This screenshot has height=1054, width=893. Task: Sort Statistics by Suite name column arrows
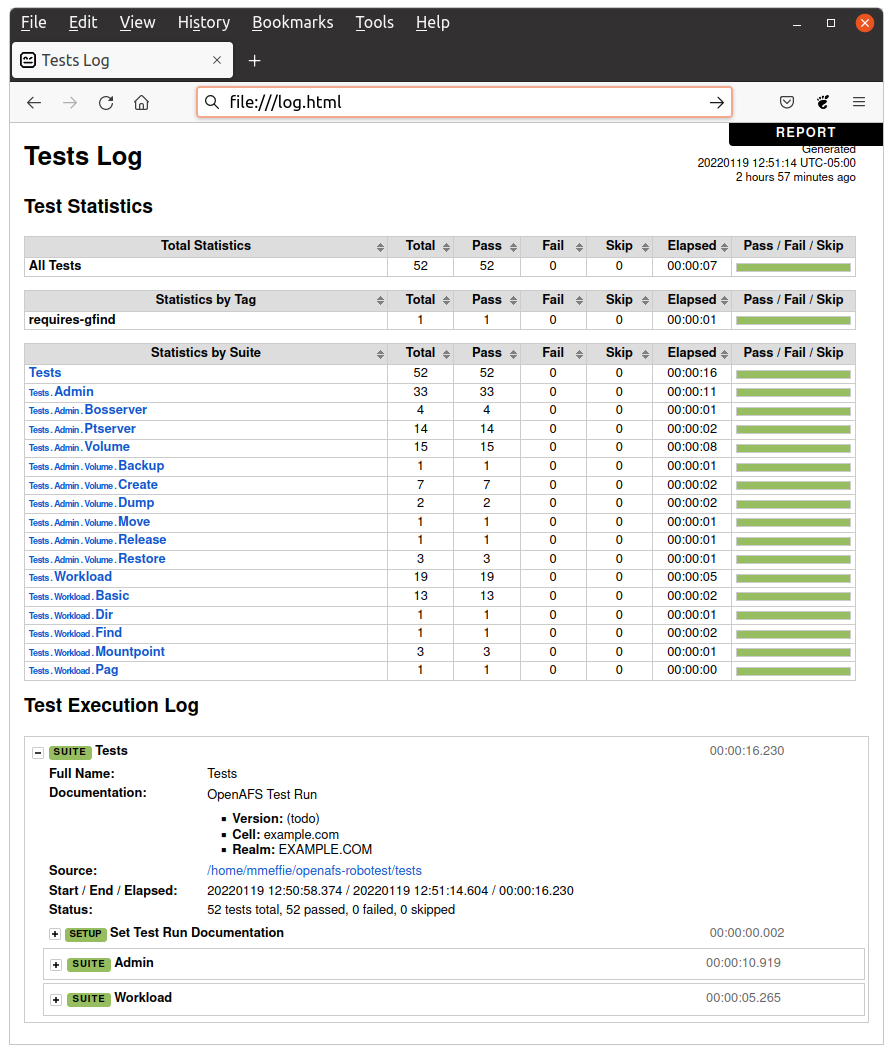point(381,354)
